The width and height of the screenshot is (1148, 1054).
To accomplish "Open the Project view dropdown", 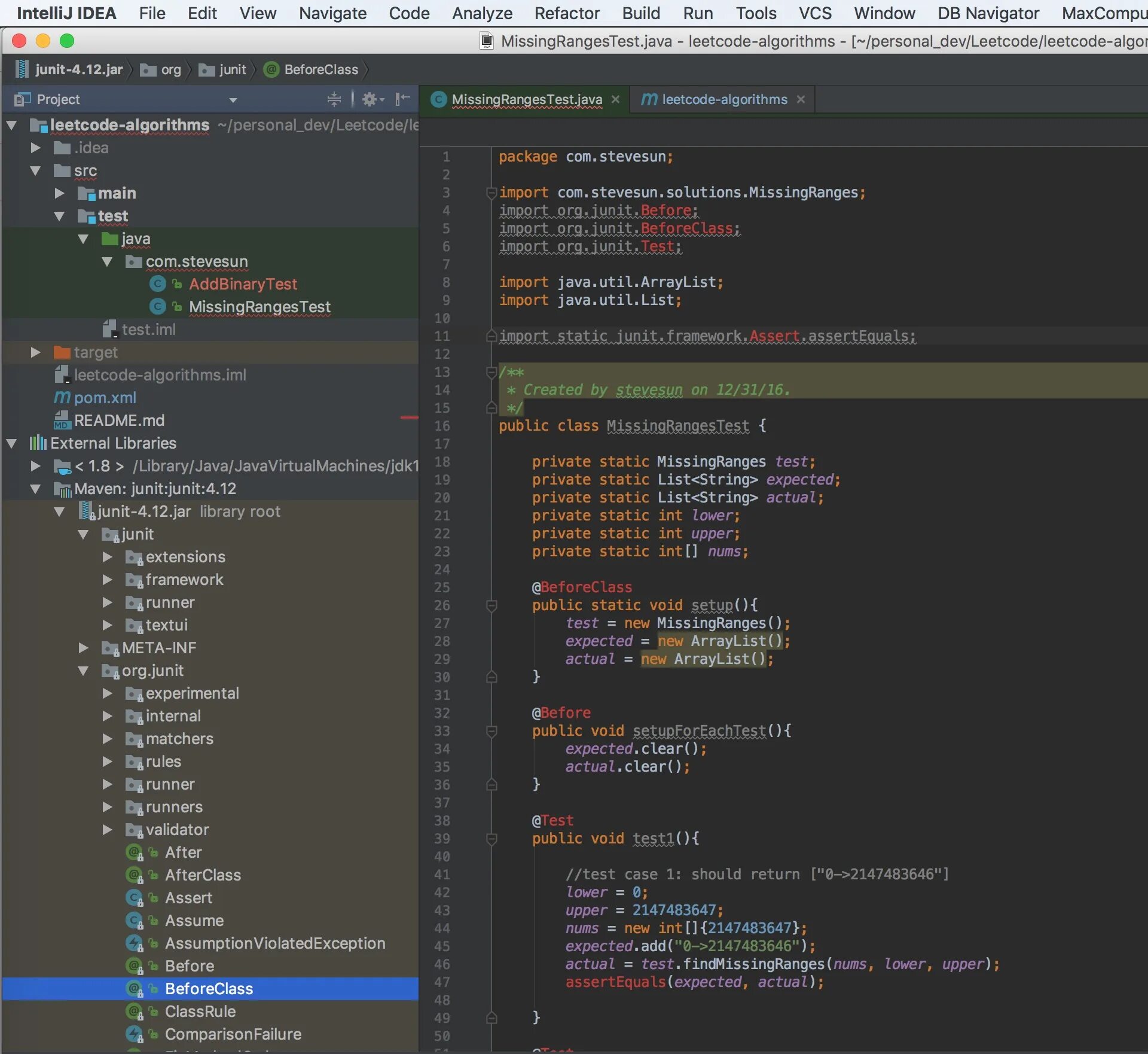I will pyautogui.click(x=233, y=100).
